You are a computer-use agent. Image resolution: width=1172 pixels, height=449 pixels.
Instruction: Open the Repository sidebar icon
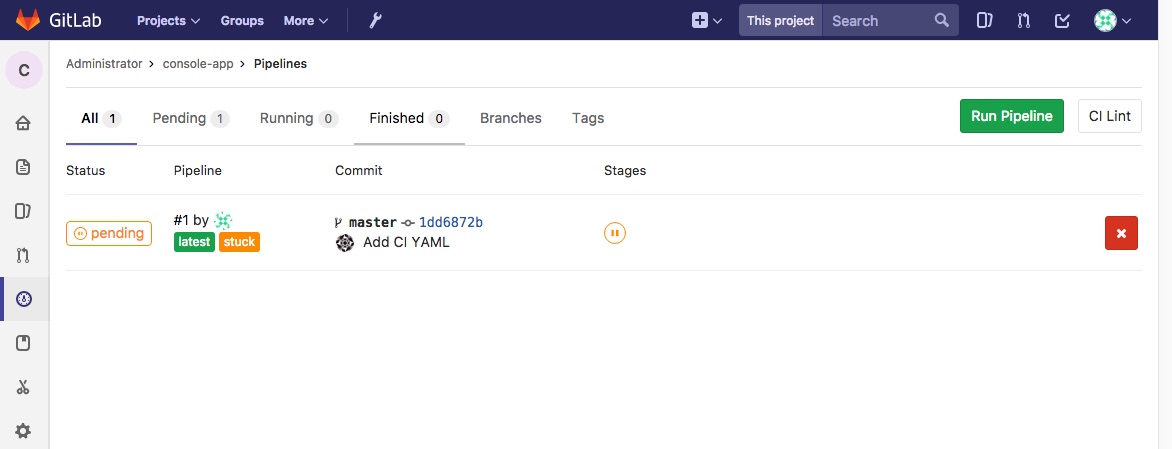[23, 167]
